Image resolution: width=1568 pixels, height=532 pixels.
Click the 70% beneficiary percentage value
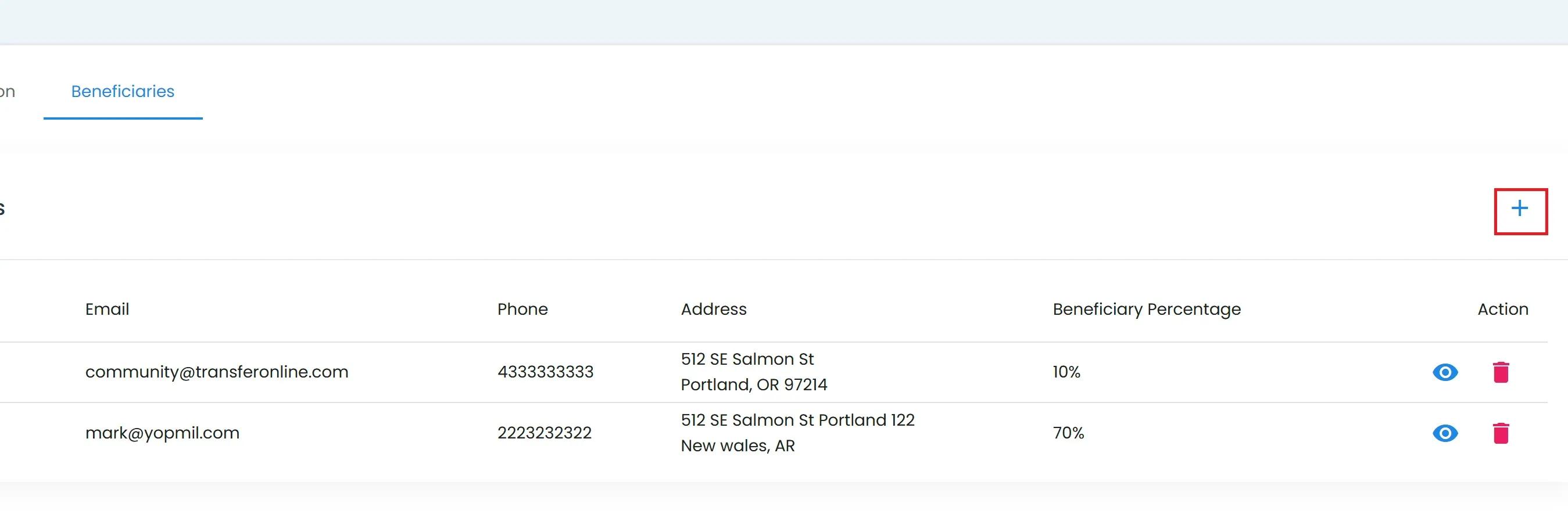(x=1068, y=433)
